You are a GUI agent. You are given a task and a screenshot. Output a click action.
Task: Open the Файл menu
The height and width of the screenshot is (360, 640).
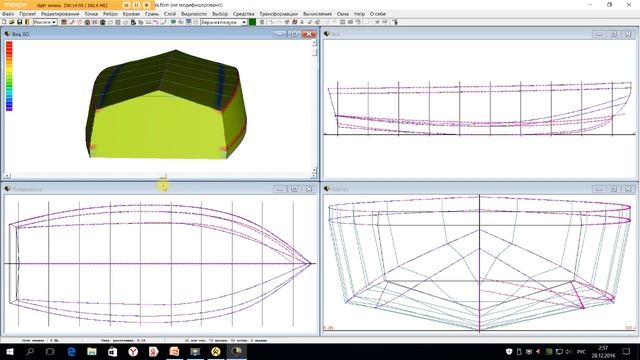coord(8,14)
